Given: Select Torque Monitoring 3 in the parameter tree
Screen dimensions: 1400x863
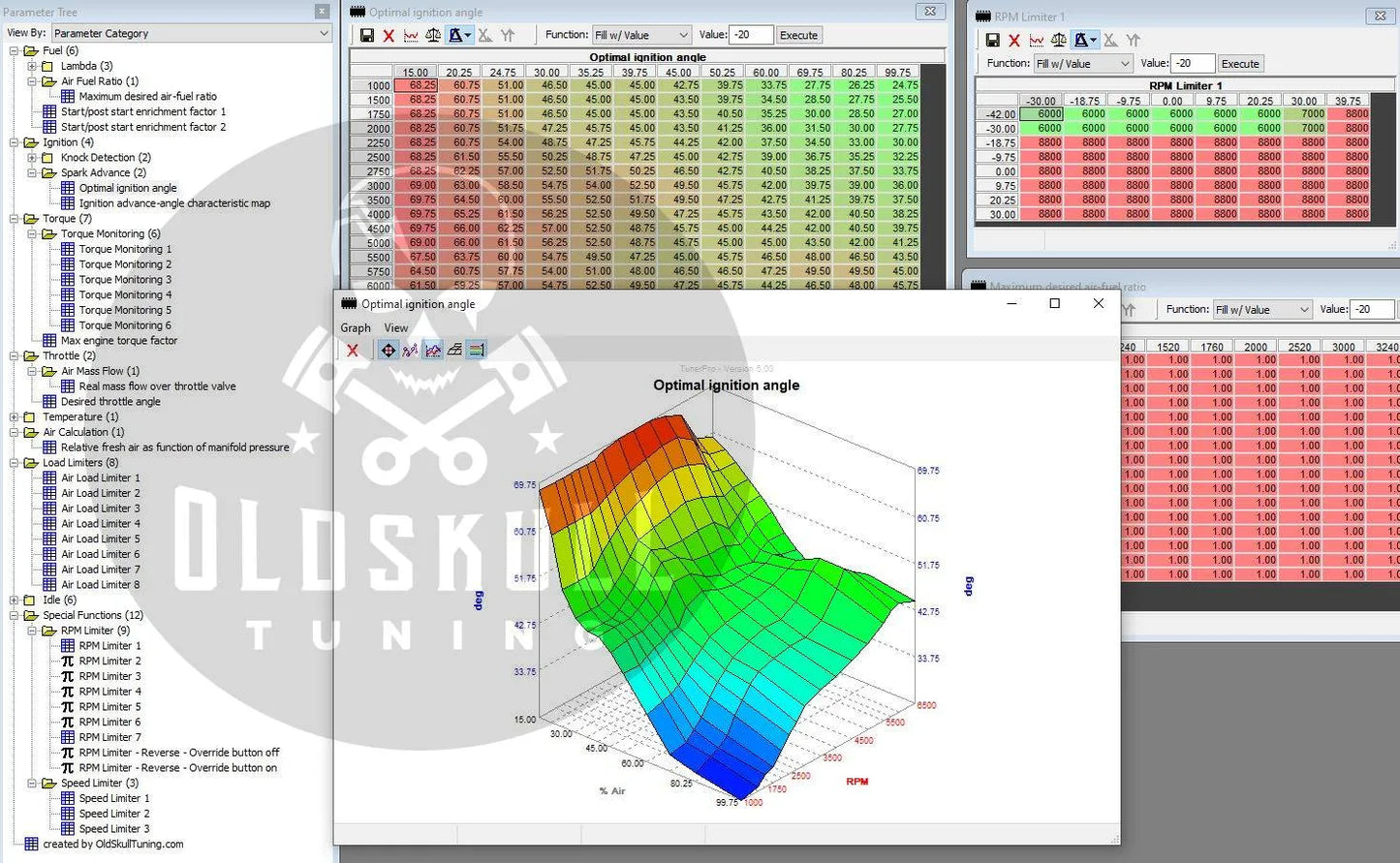Looking at the screenshot, I should coord(125,280).
